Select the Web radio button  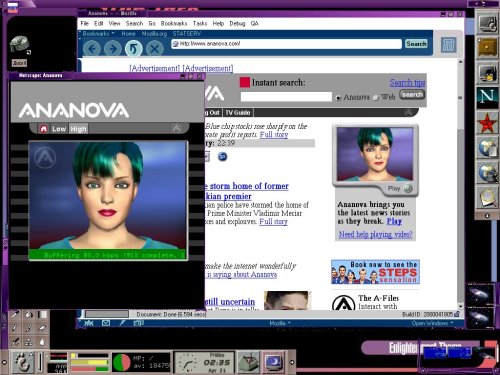click(376, 98)
